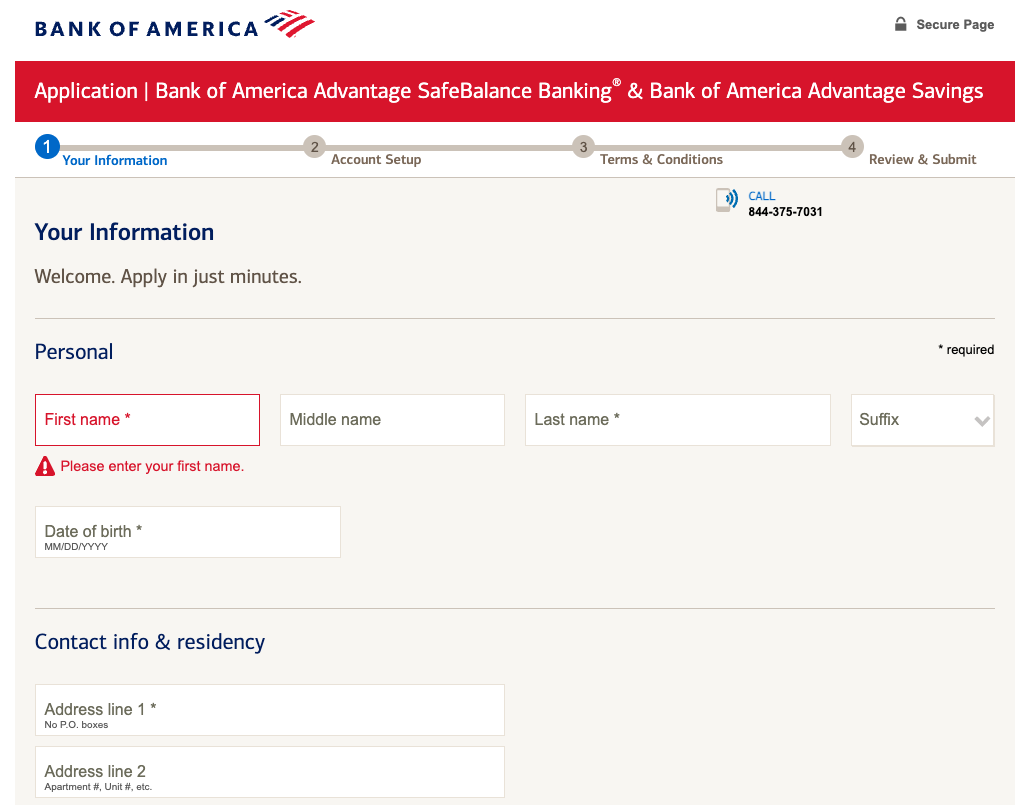Click step 2 circle in progress bar

pos(314,148)
